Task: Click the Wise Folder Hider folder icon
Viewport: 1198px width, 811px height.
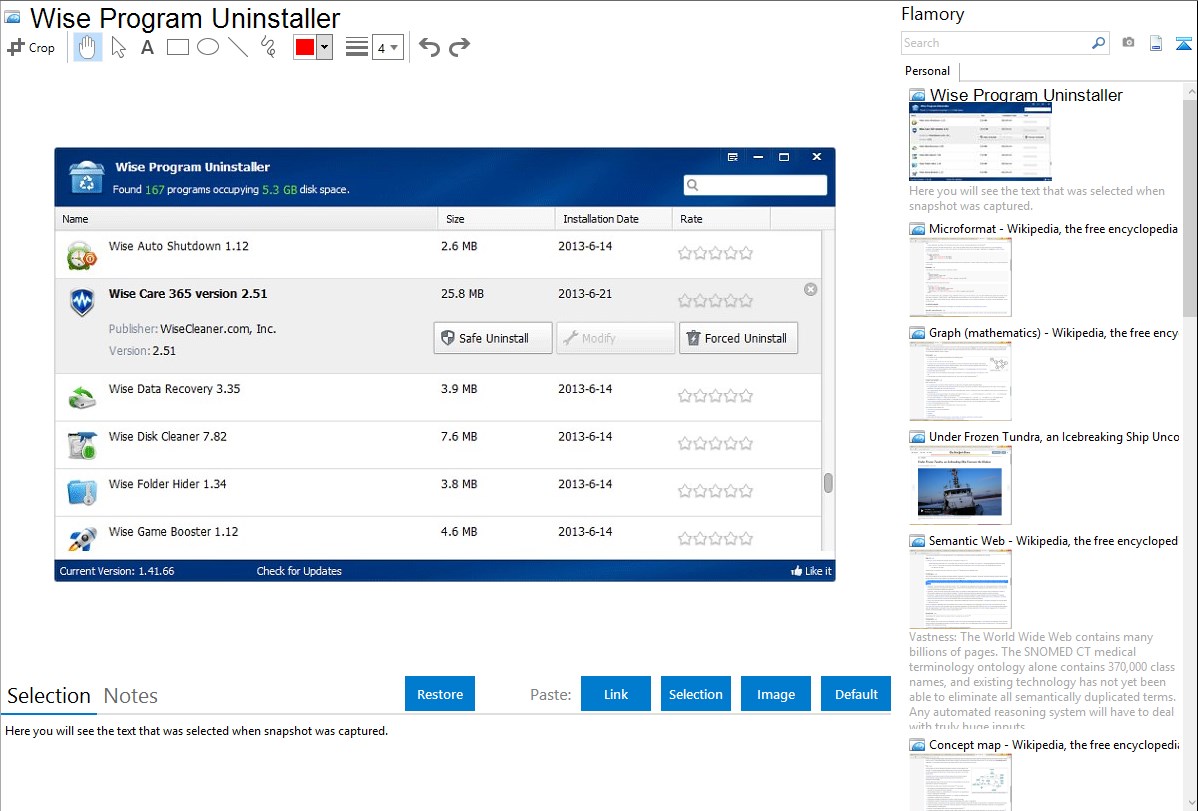Action: (82, 492)
